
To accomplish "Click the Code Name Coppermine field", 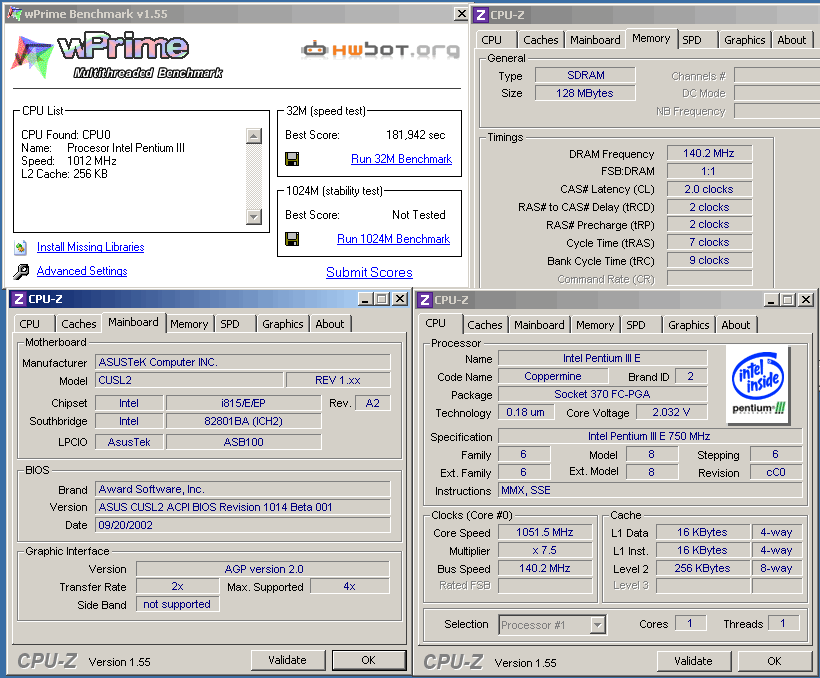I will 553,376.
